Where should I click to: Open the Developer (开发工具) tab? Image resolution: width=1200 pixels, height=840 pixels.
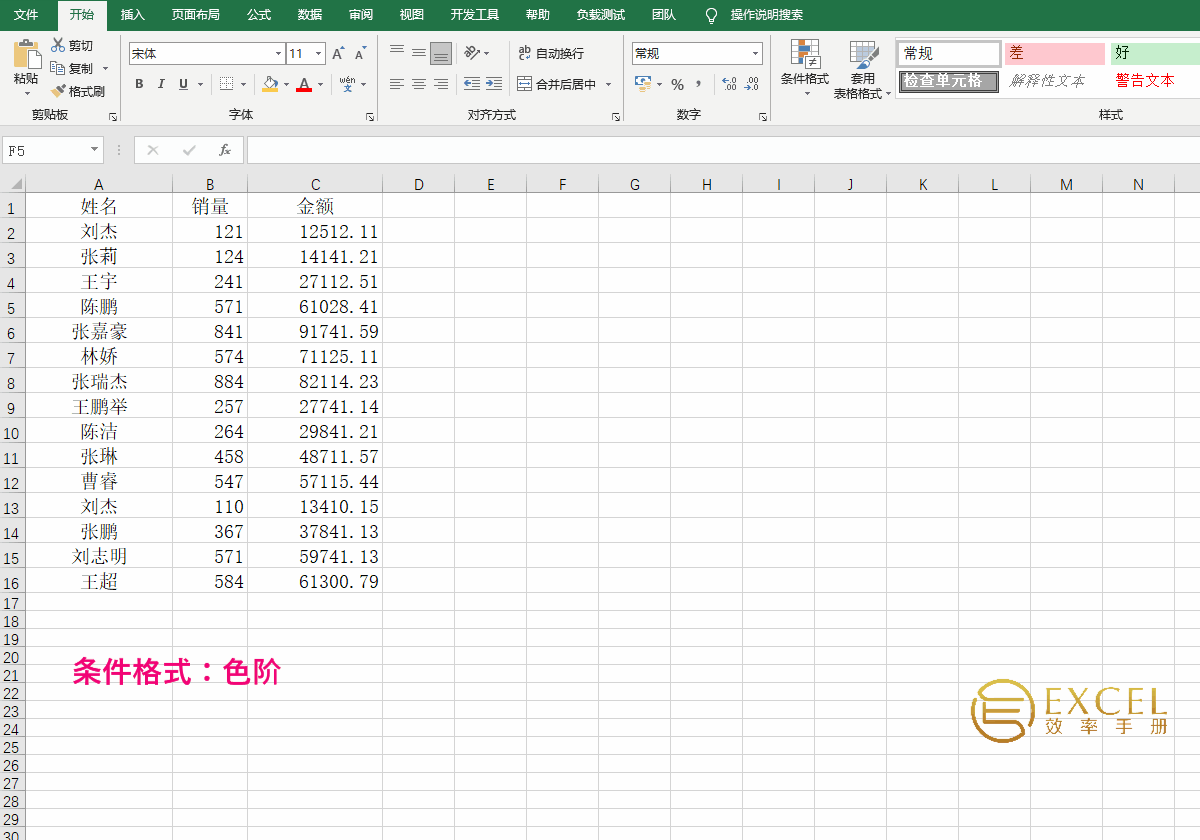(x=475, y=15)
